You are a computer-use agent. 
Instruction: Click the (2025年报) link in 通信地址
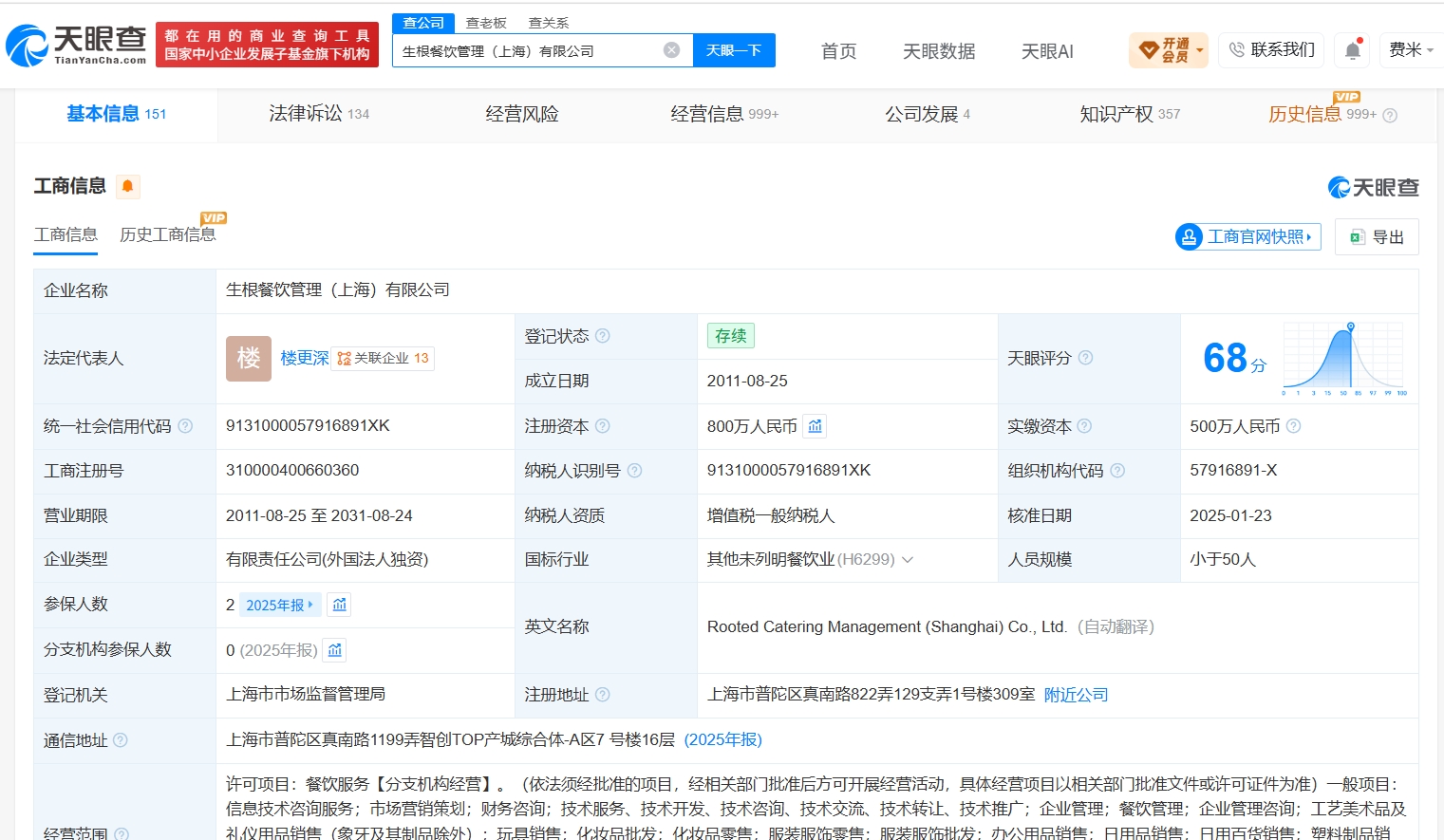722,739
